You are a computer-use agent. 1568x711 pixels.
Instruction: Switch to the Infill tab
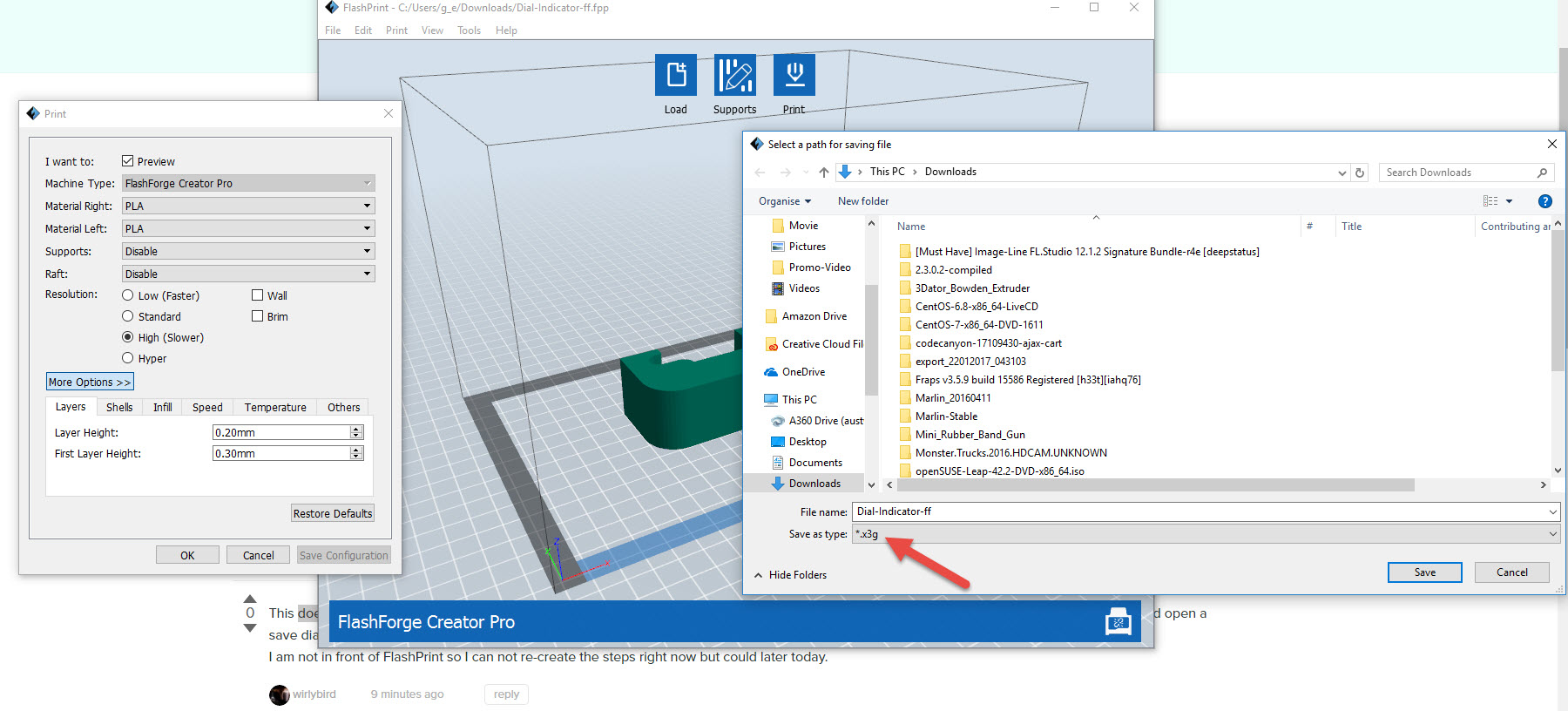tap(162, 407)
